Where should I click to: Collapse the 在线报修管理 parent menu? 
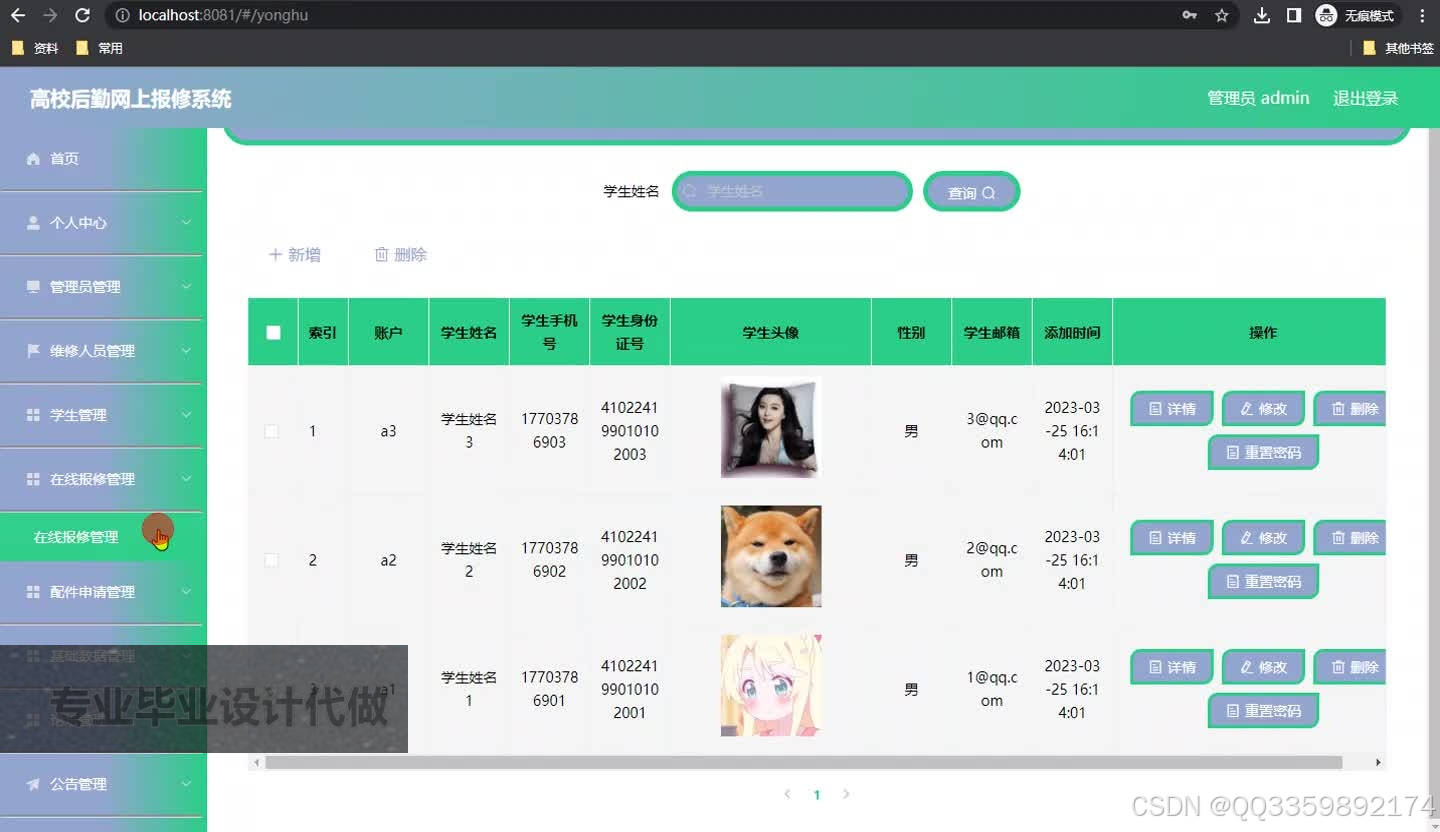click(102, 478)
